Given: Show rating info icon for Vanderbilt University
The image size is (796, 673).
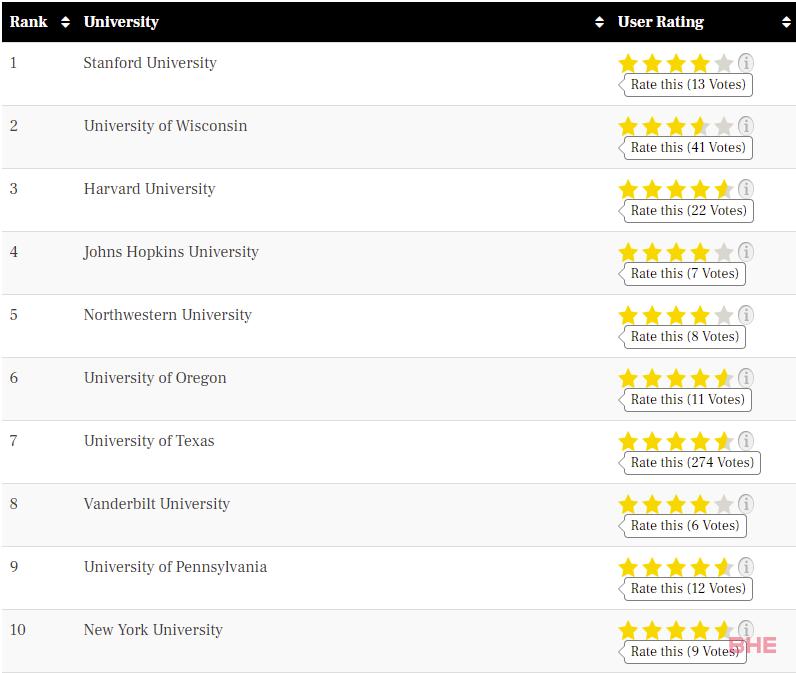Looking at the screenshot, I should [x=745, y=504].
